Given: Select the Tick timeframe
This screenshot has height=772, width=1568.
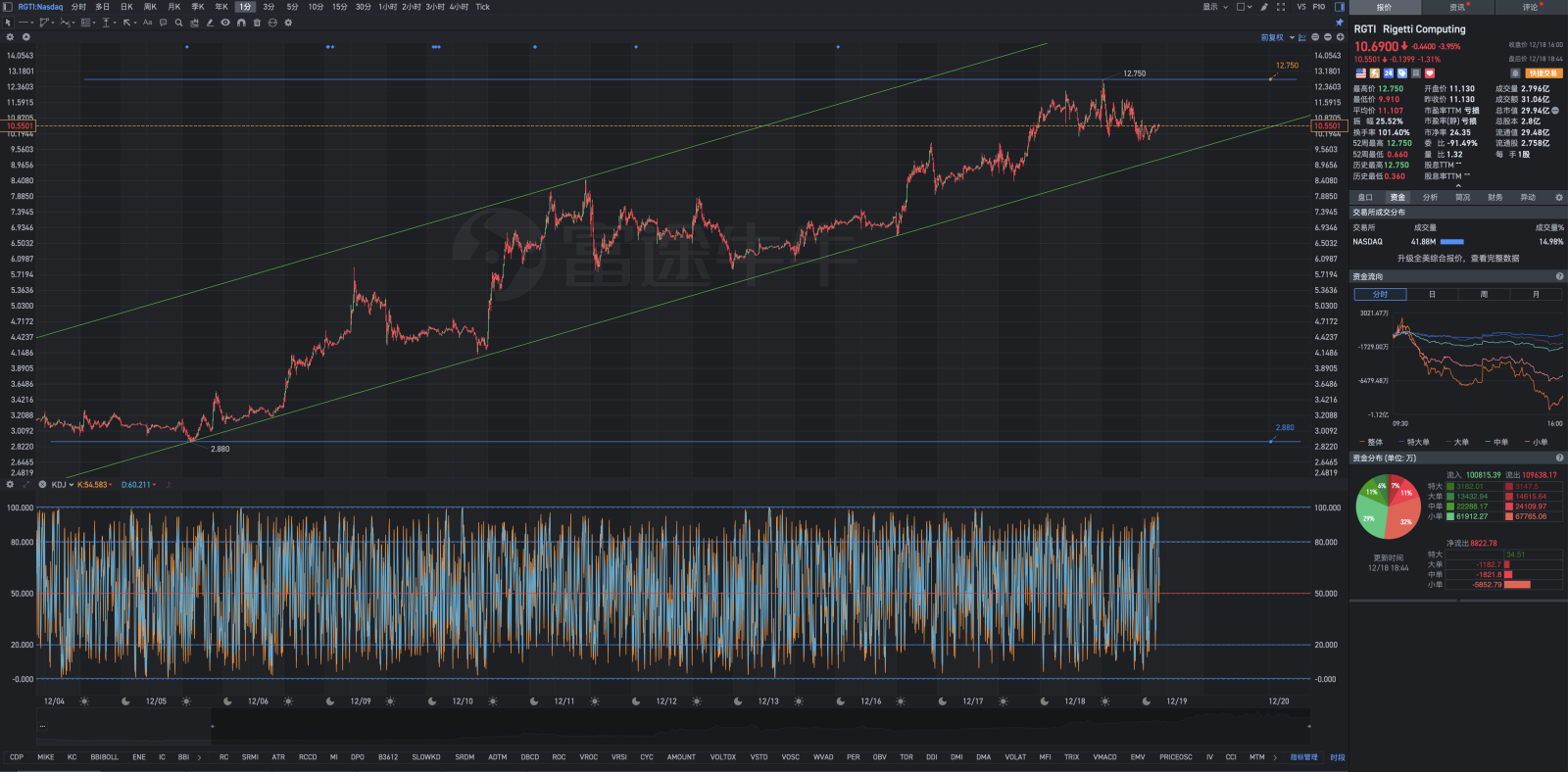Looking at the screenshot, I should (x=482, y=7).
